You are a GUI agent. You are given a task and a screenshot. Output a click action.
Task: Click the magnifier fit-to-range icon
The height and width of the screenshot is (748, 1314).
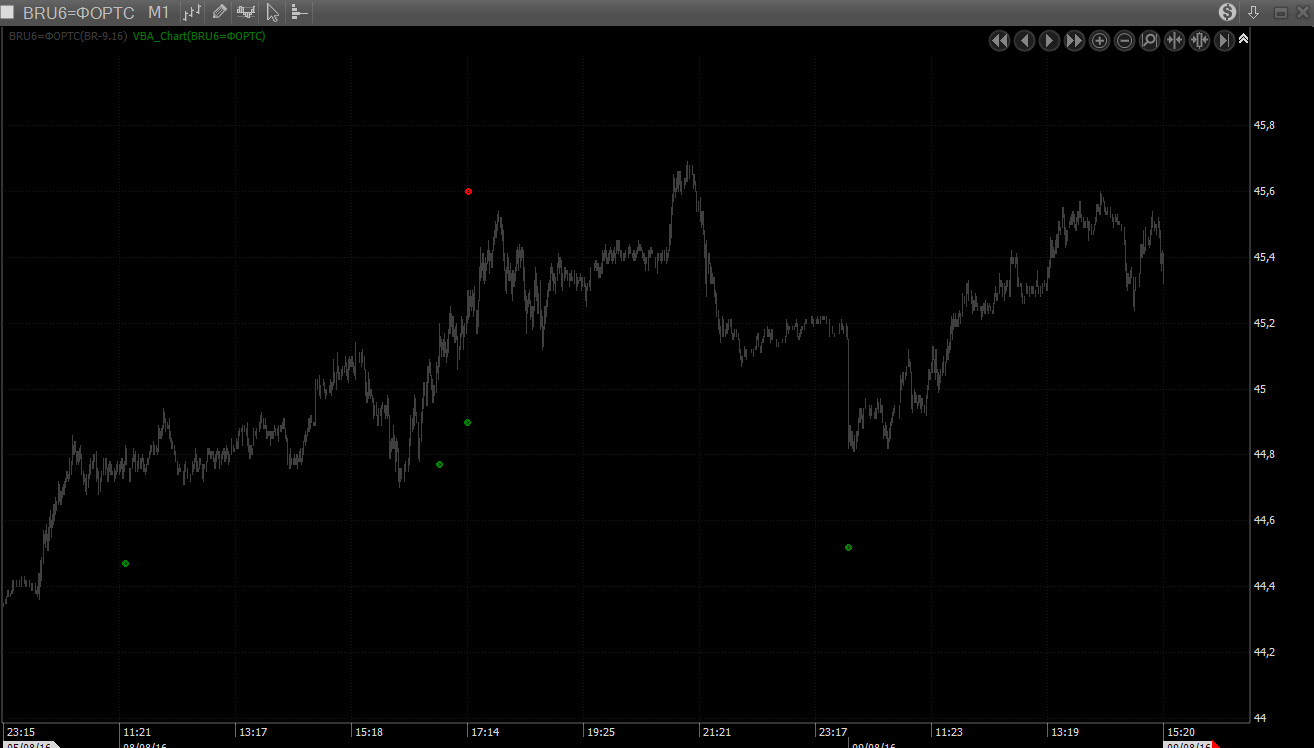click(1149, 41)
